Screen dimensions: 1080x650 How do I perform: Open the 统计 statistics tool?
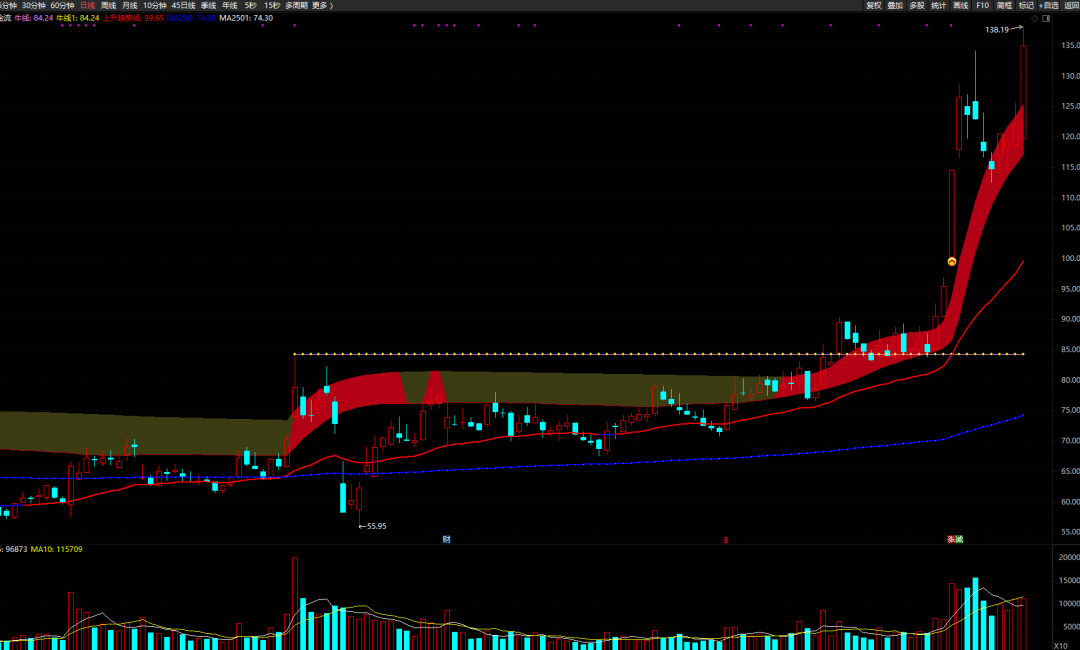click(x=939, y=6)
